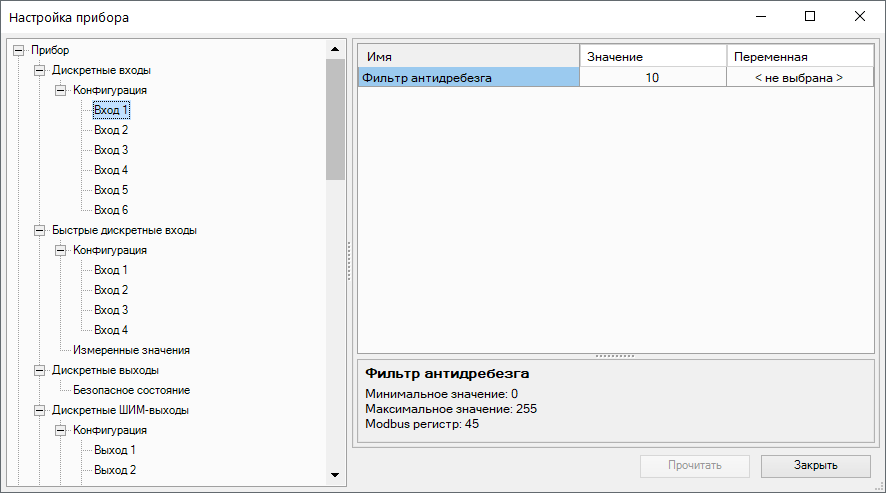Click the Значение column header
The image size is (886, 493).
click(652, 57)
